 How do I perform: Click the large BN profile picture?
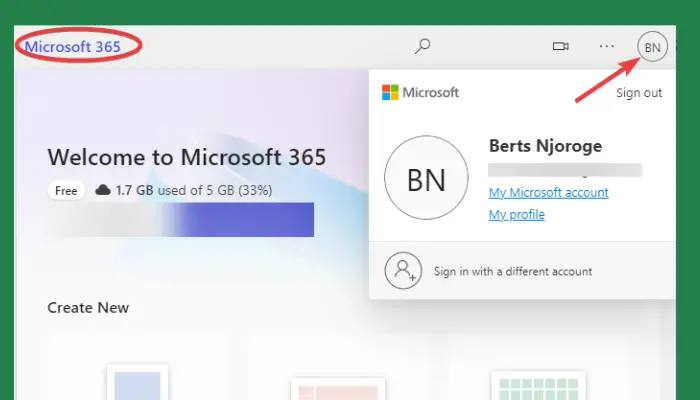pyautogui.click(x=426, y=178)
